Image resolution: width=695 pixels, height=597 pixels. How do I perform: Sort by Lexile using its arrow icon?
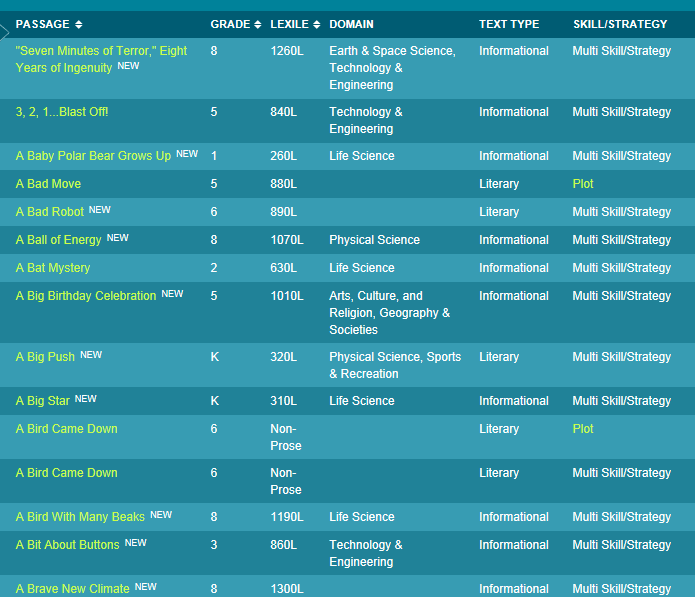(x=316, y=24)
